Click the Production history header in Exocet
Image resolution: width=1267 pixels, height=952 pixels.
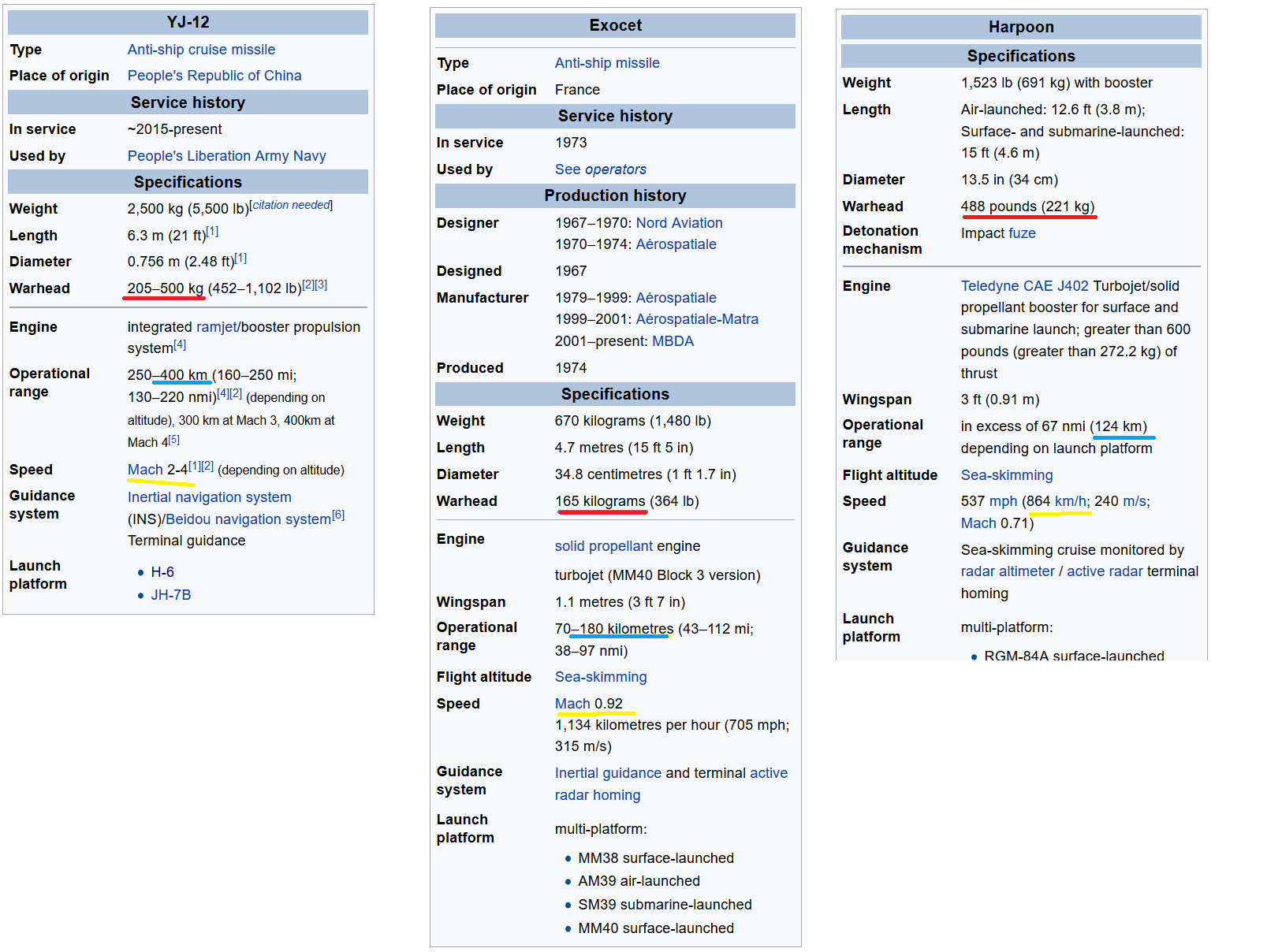(615, 195)
